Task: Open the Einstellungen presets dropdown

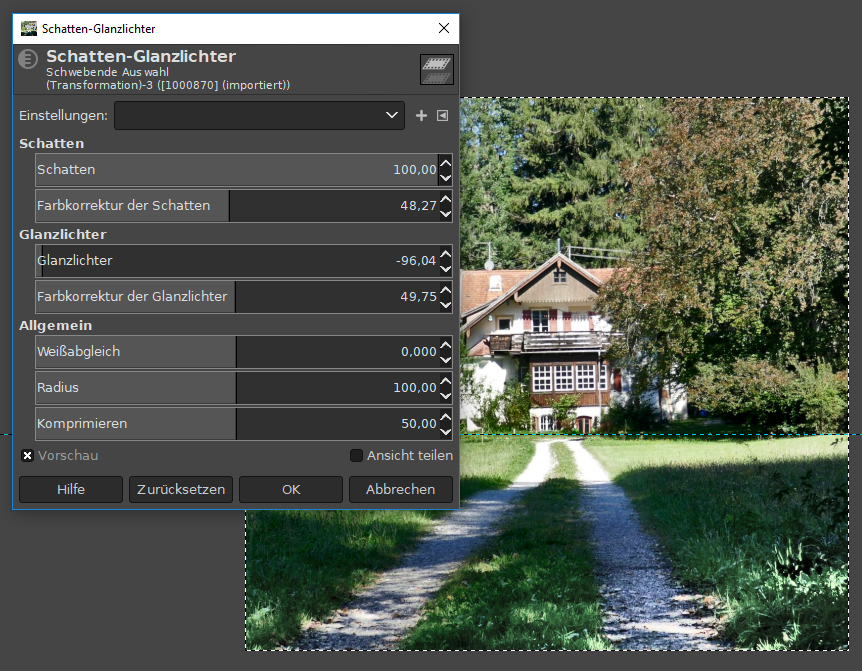Action: [x=259, y=115]
